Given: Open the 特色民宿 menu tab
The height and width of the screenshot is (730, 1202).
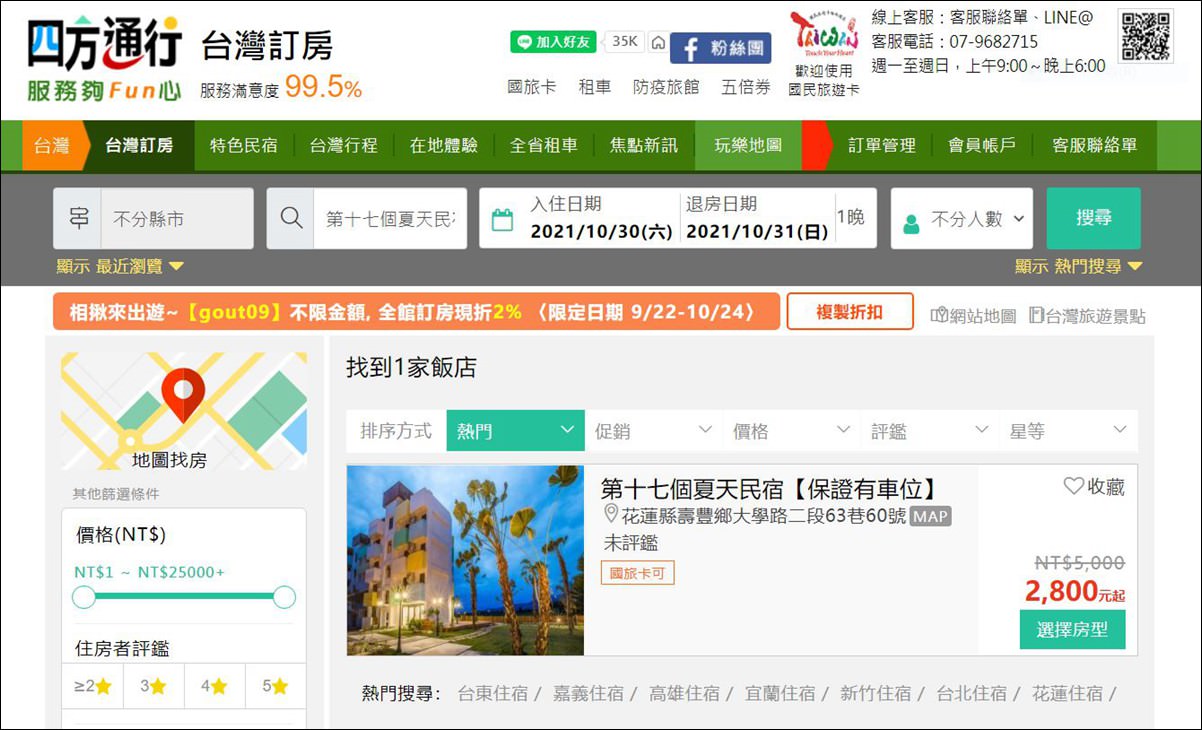Looking at the screenshot, I should coord(243,145).
